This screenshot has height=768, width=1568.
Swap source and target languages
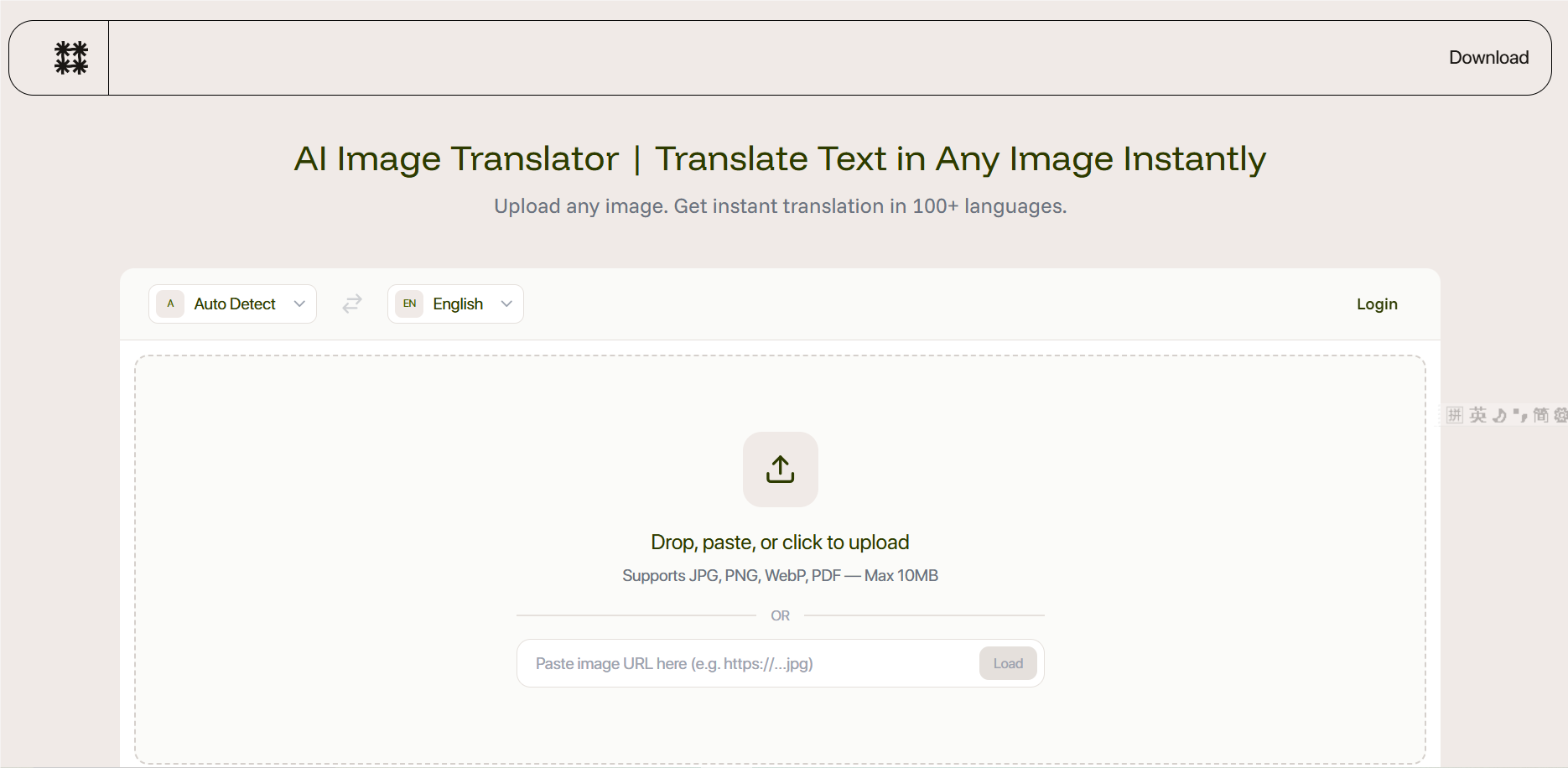point(352,304)
